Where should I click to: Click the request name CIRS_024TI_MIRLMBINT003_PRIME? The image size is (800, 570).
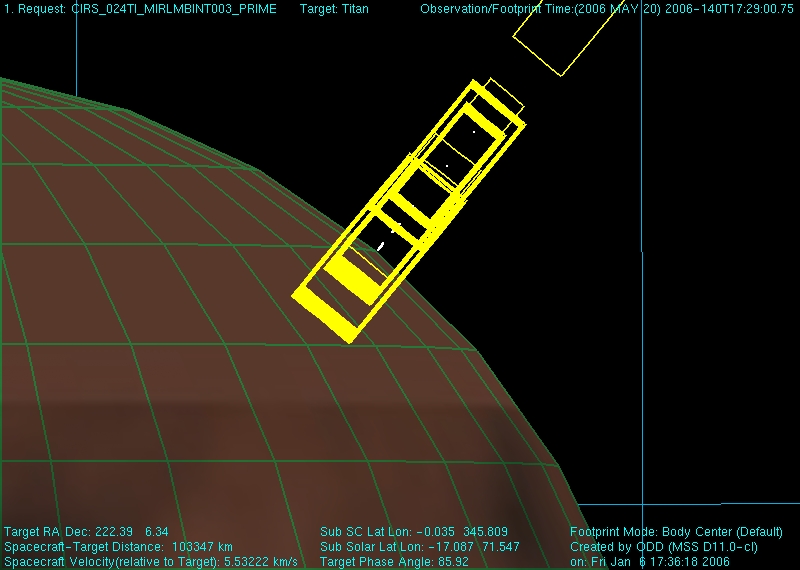[x=174, y=9]
